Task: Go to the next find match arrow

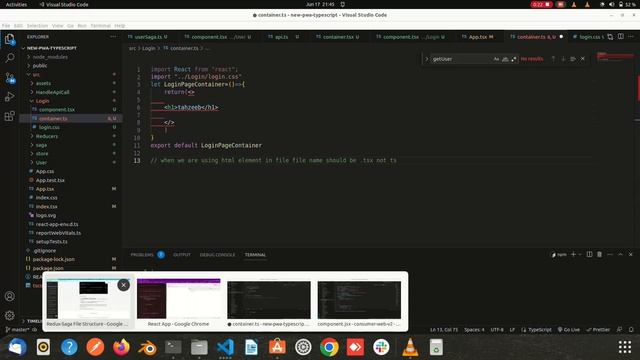Action: click(563, 59)
